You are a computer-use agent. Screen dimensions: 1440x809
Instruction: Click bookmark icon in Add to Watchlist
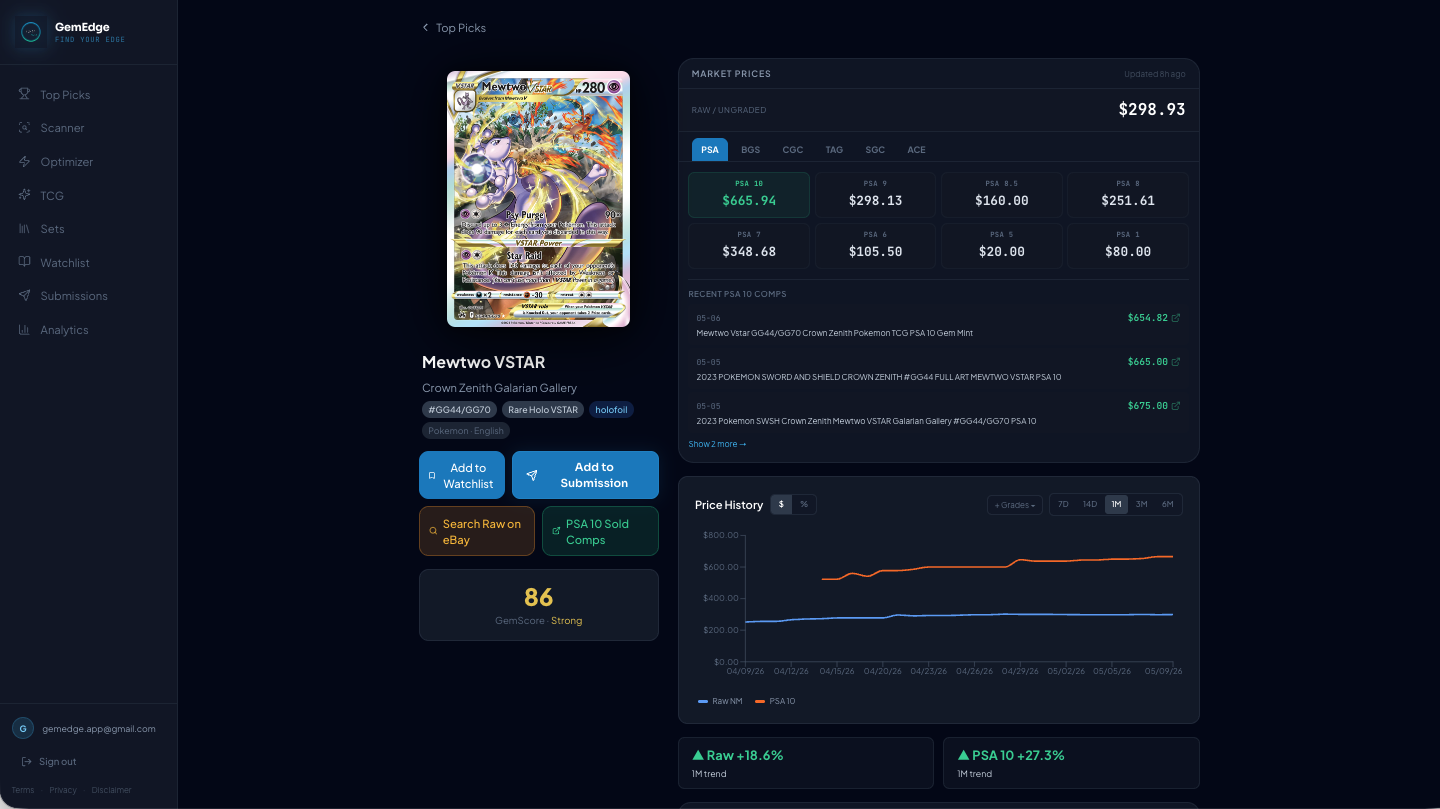tap(432, 476)
